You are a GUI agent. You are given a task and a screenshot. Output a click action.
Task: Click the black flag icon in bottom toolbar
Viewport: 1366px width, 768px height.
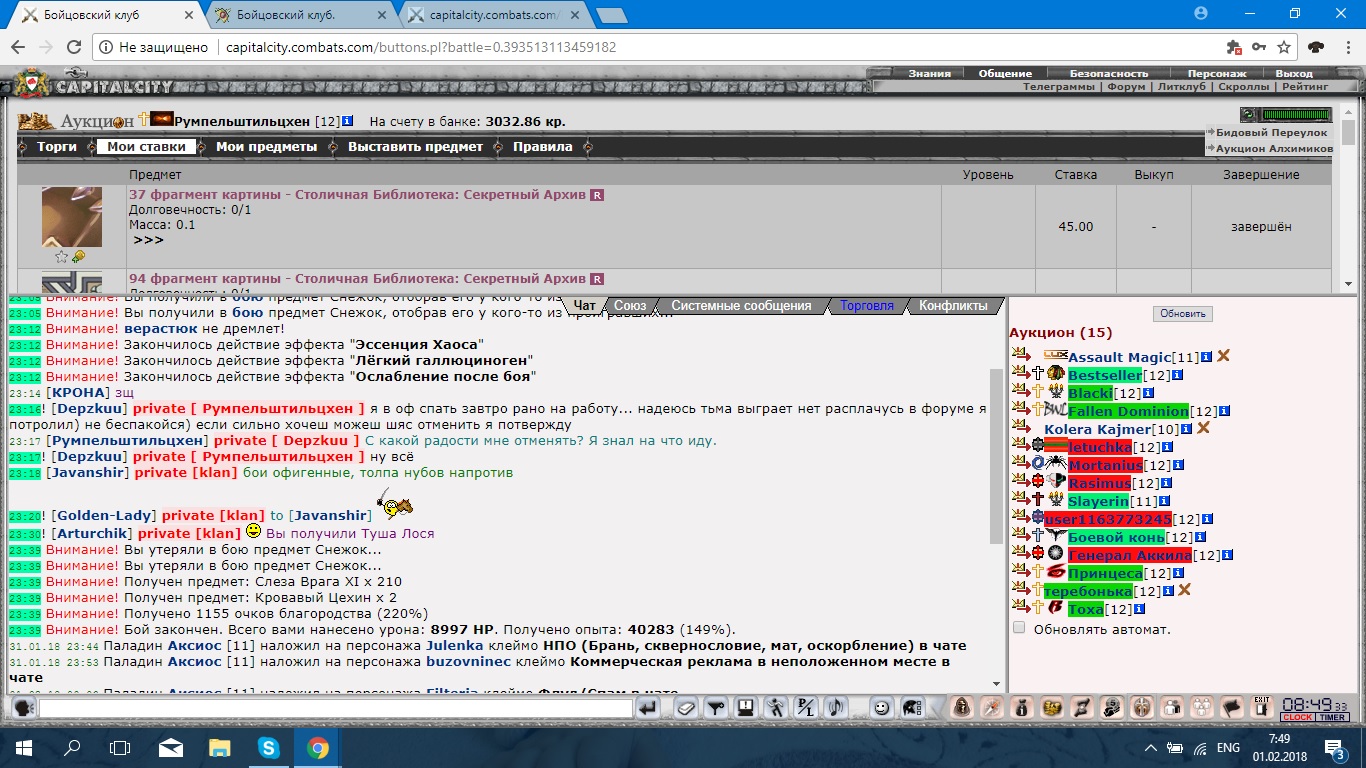click(1232, 707)
